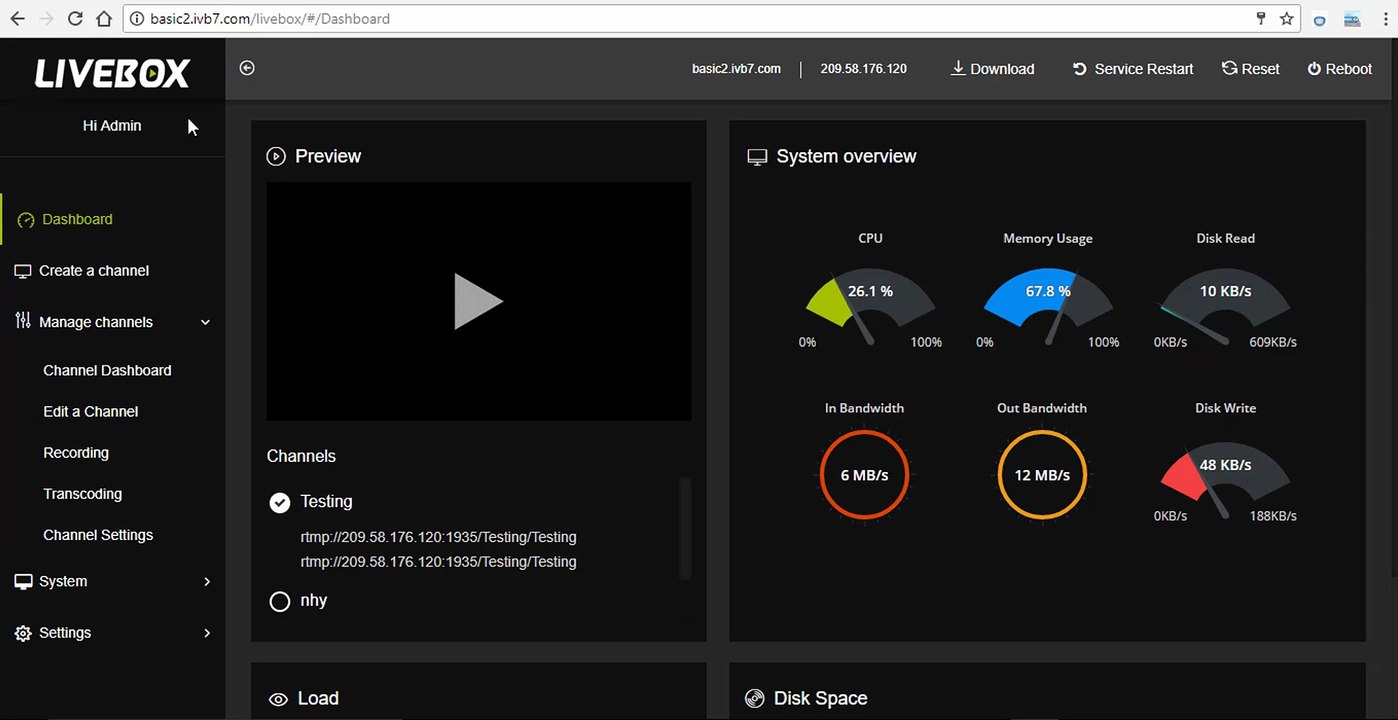
Task: Click the site info icon in address bar
Action: (136, 18)
